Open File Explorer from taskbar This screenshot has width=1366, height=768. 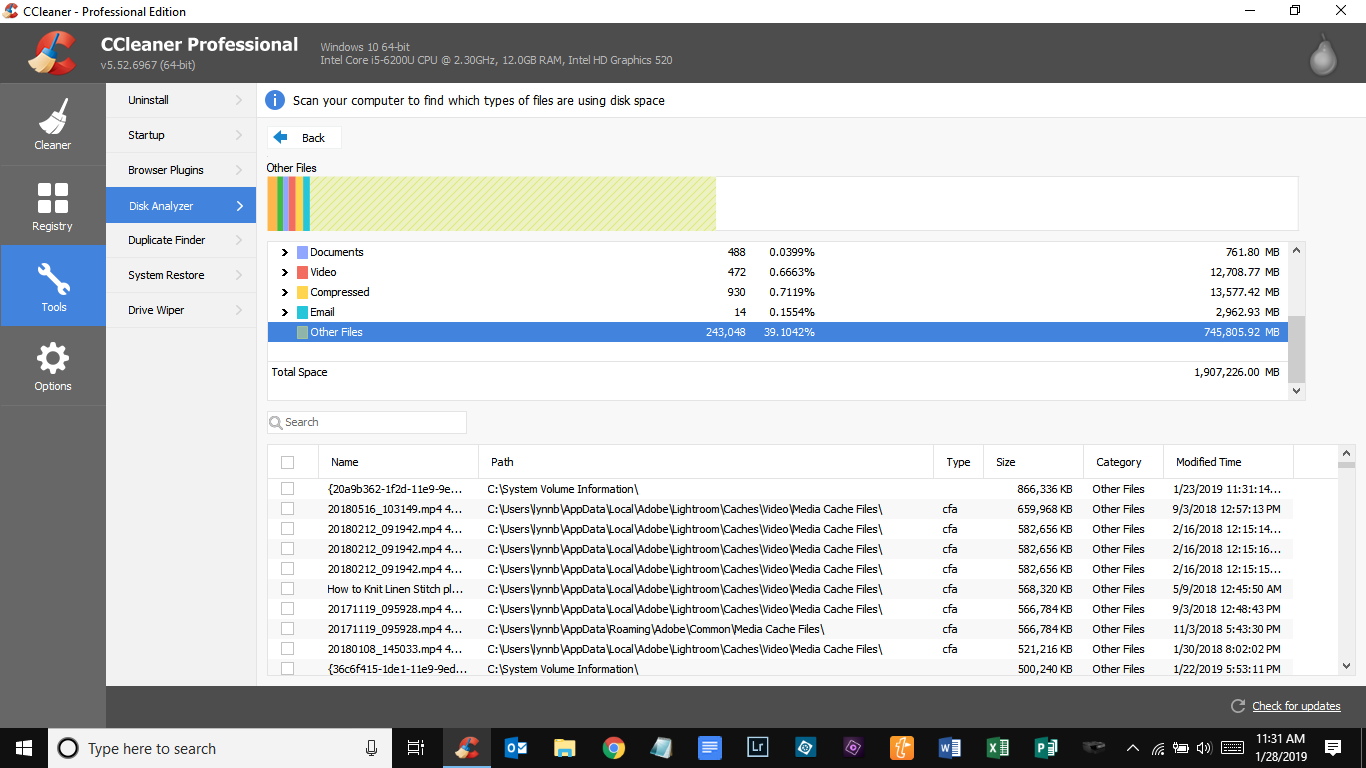(x=565, y=748)
